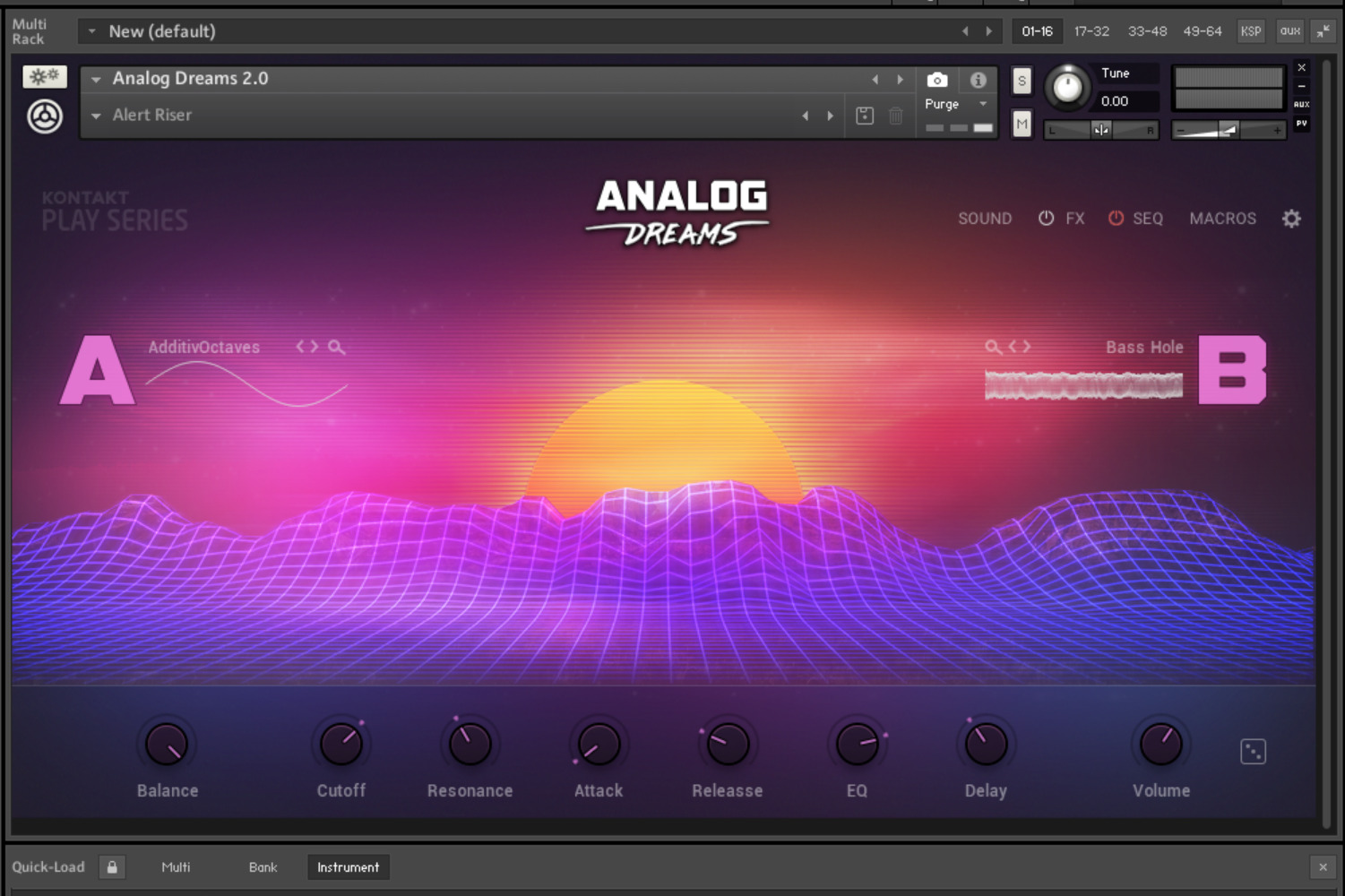Screen dimensions: 1345x896
Task: Click the instrument volume slider handle
Action: [1229, 130]
